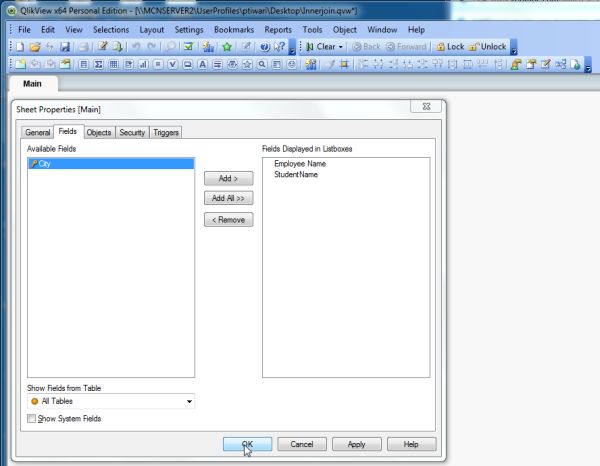Click the Unlock selections toolbar button
The height and width of the screenshot is (466, 600).
pos(488,47)
